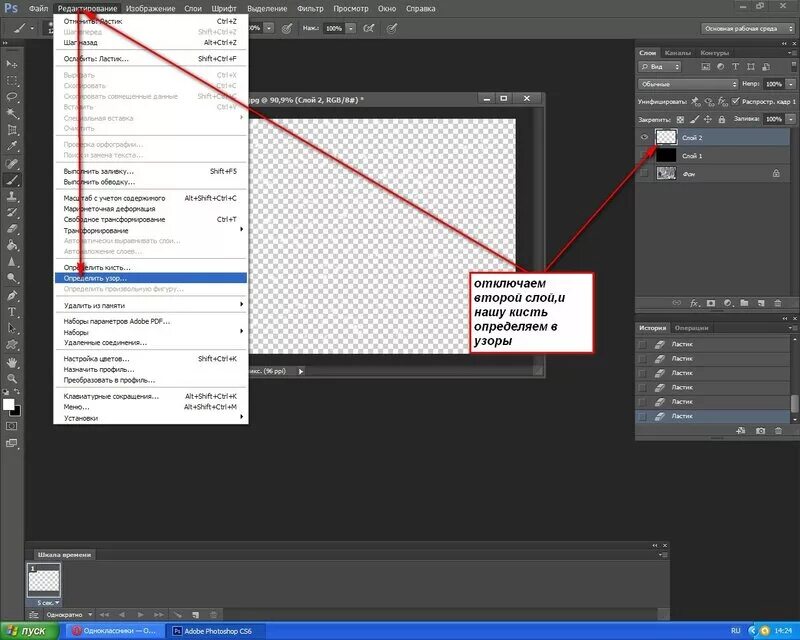Open the Изображение menu
The image size is (800, 640).
(x=150, y=8)
